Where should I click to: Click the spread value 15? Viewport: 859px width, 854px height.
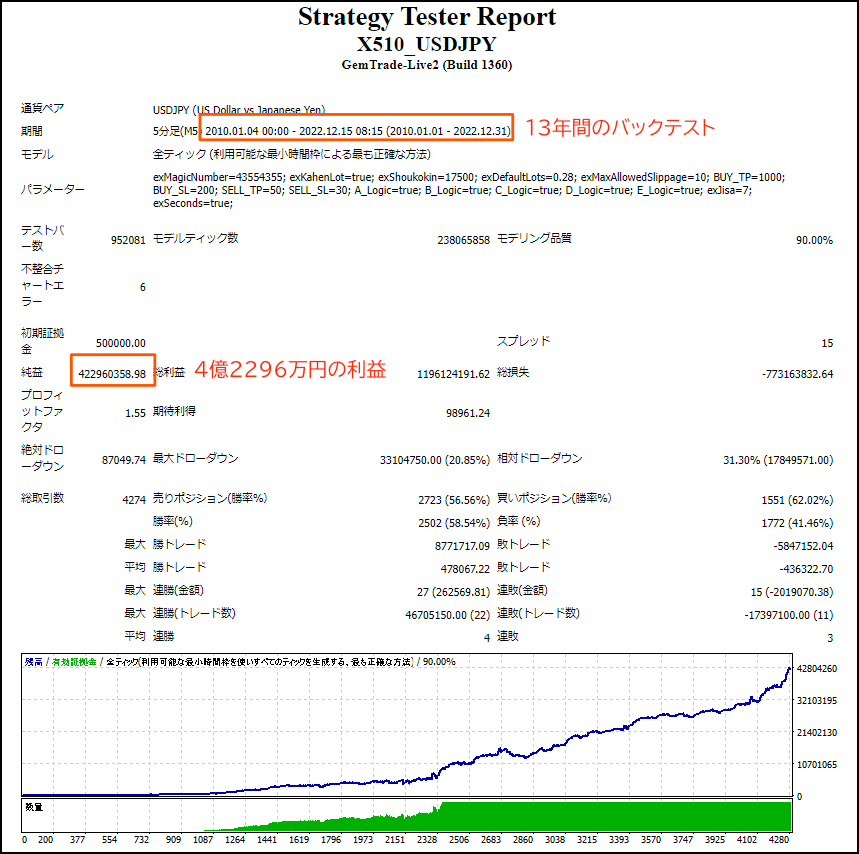(x=827, y=343)
